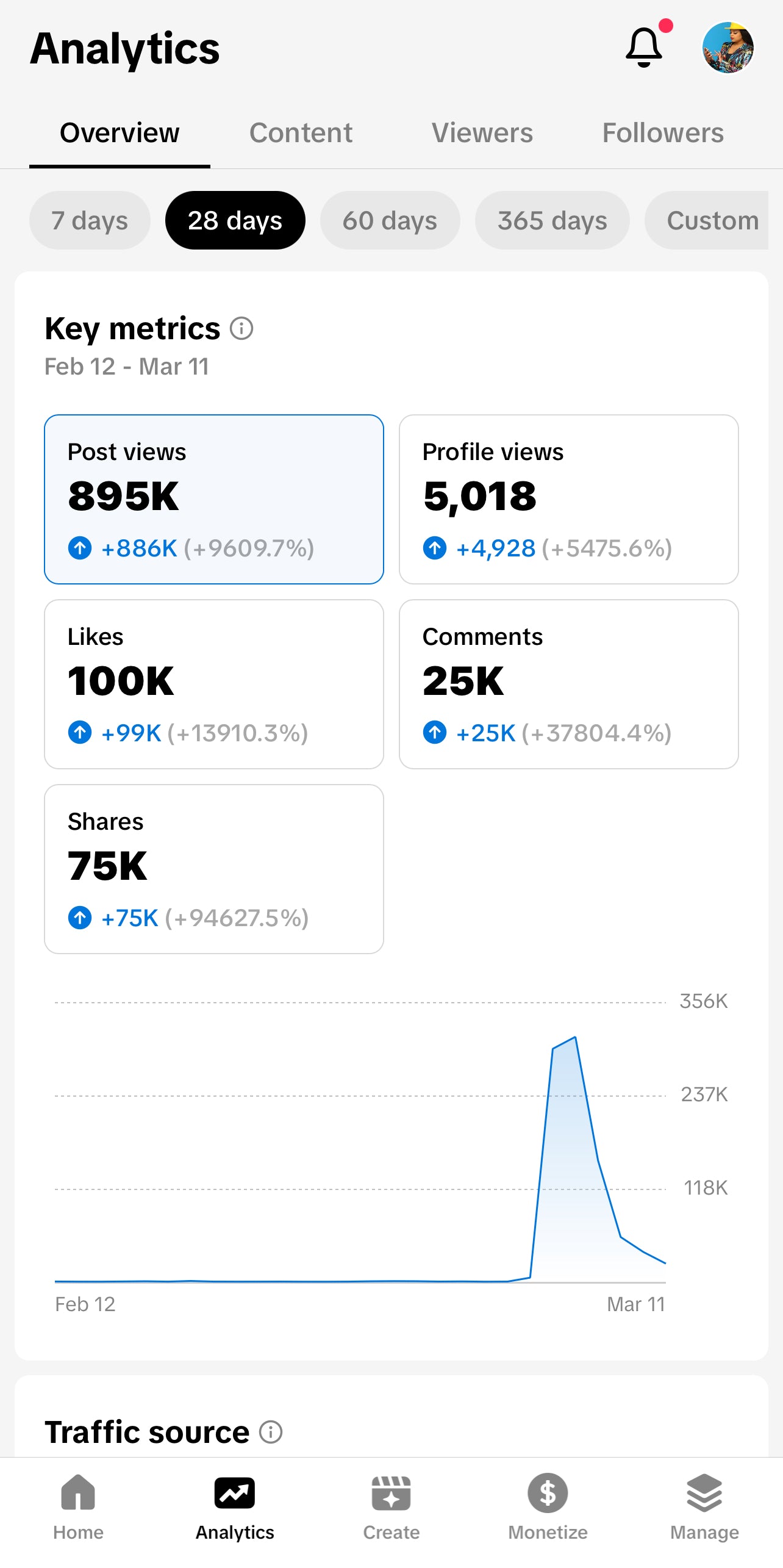The height and width of the screenshot is (1568, 783).
Task: Select the 7 days range
Action: pyautogui.click(x=90, y=220)
